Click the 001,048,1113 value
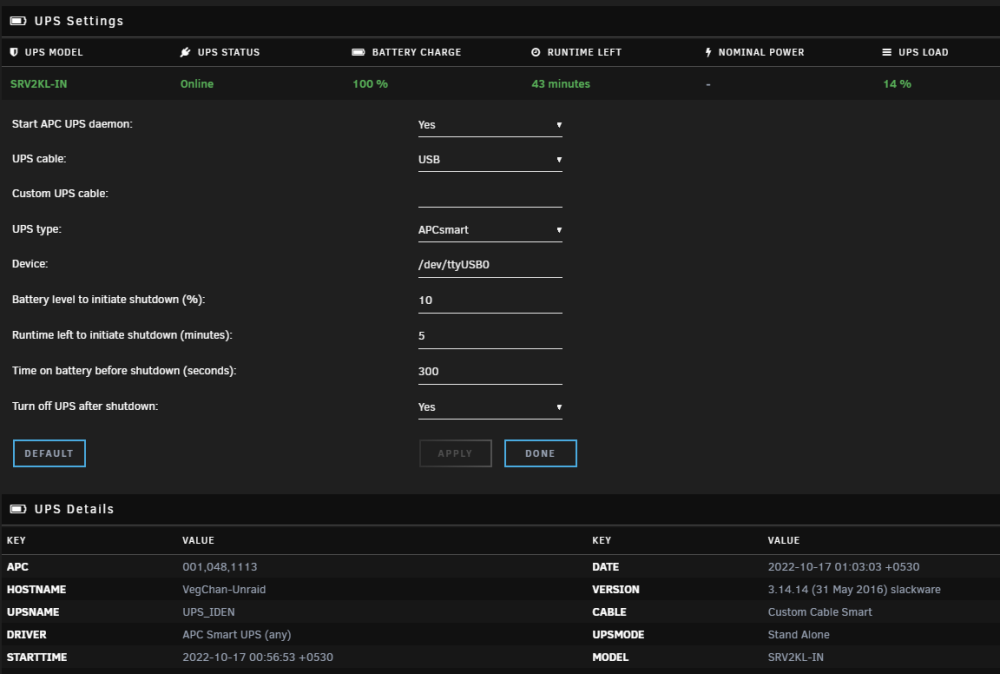Screen dimensions: 1000x674 coord(219,567)
